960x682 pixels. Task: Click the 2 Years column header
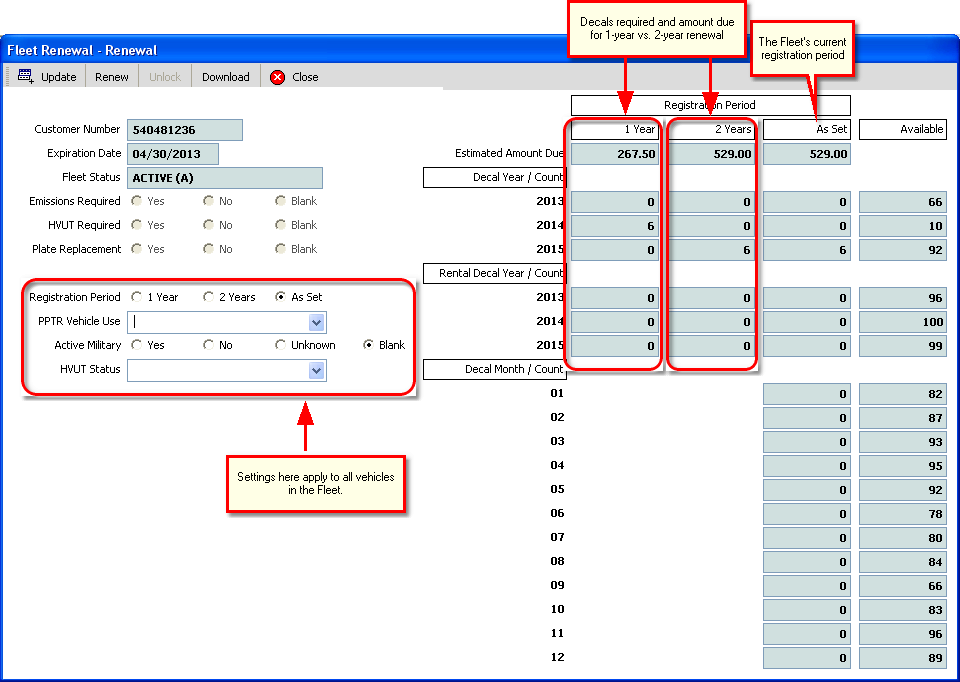(x=711, y=130)
